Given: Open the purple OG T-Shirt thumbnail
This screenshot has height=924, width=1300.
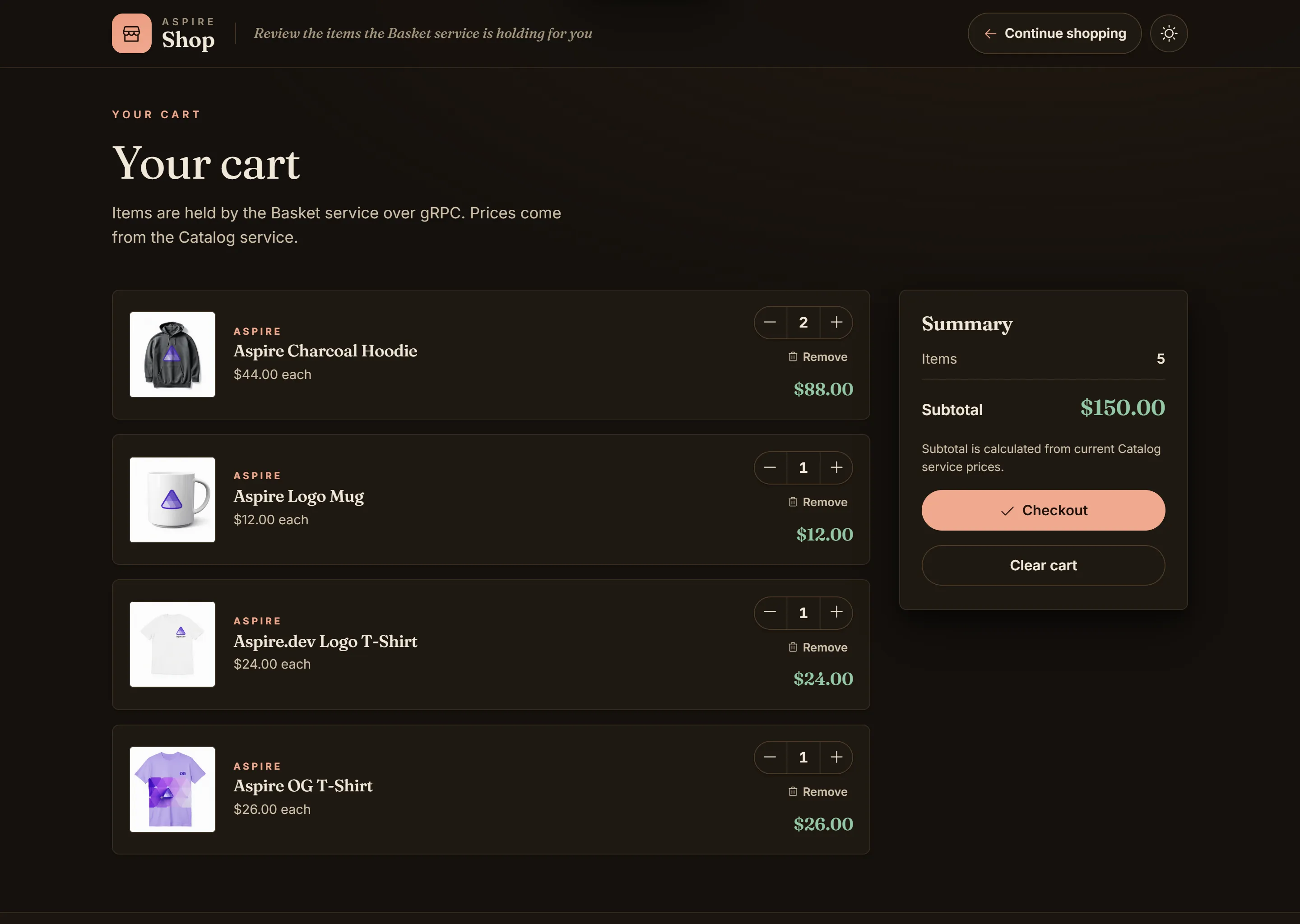Looking at the screenshot, I should tap(172, 790).
